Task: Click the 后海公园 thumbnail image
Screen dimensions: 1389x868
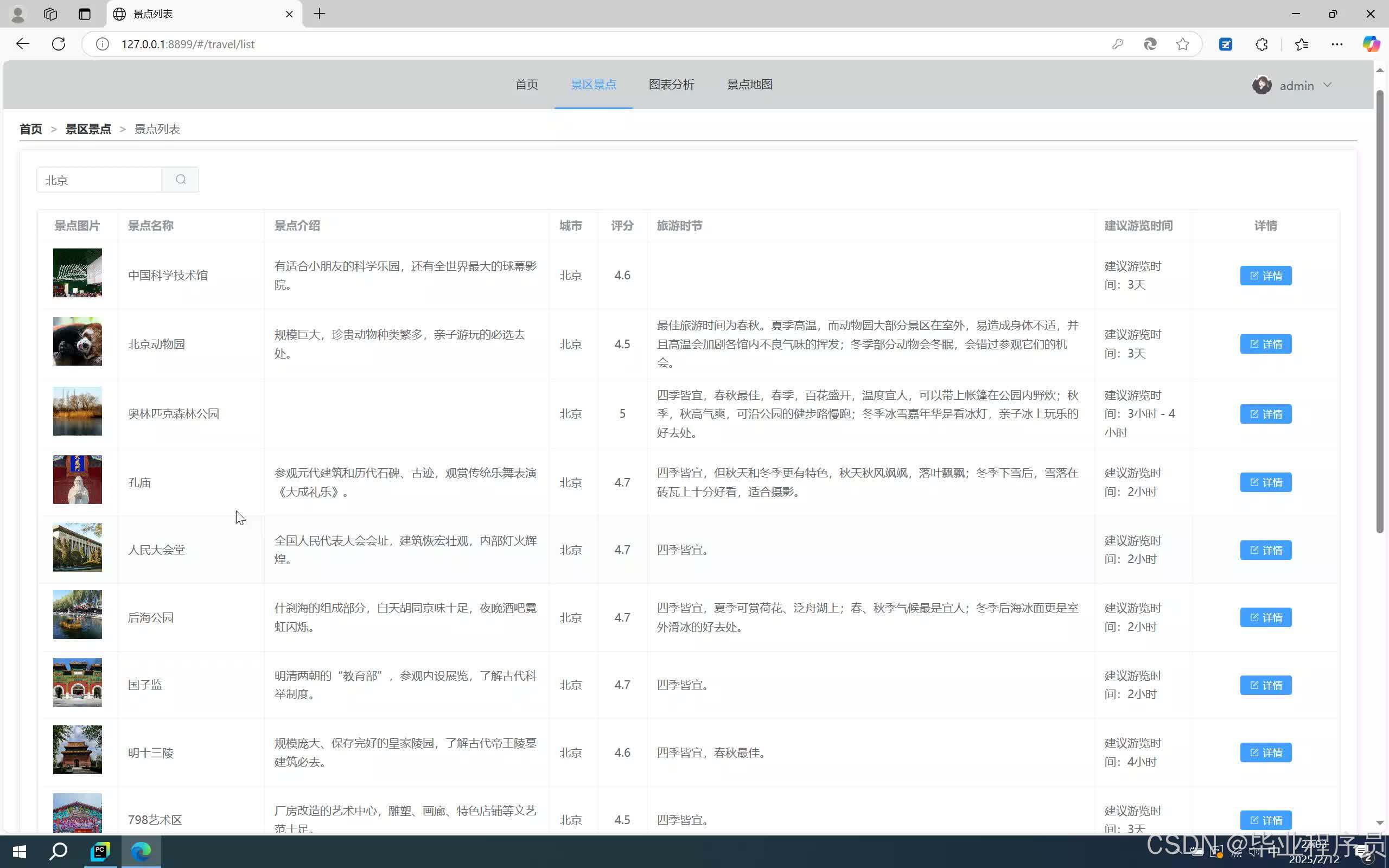Action: pos(78,614)
